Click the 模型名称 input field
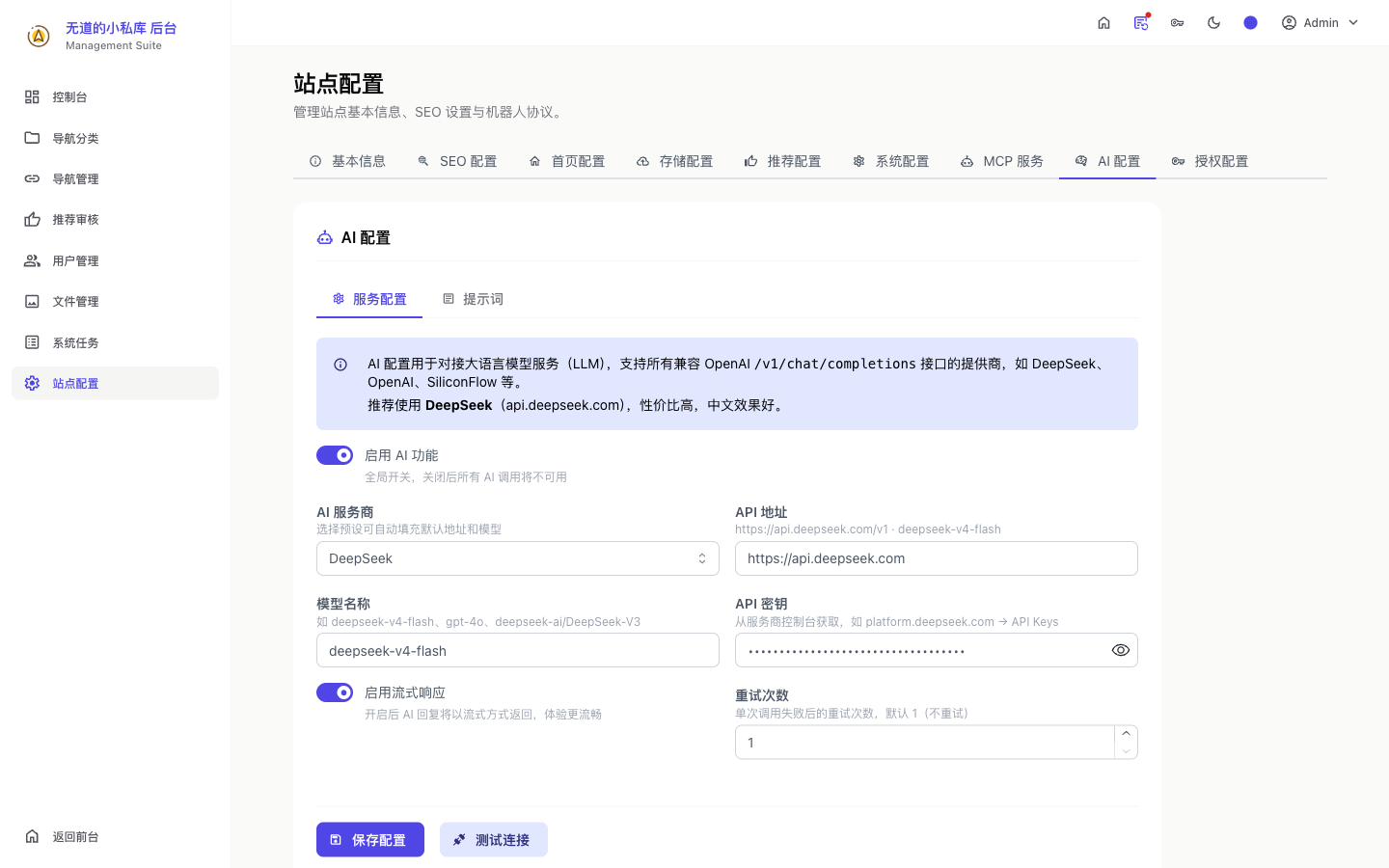The width and height of the screenshot is (1389, 868). click(x=518, y=650)
